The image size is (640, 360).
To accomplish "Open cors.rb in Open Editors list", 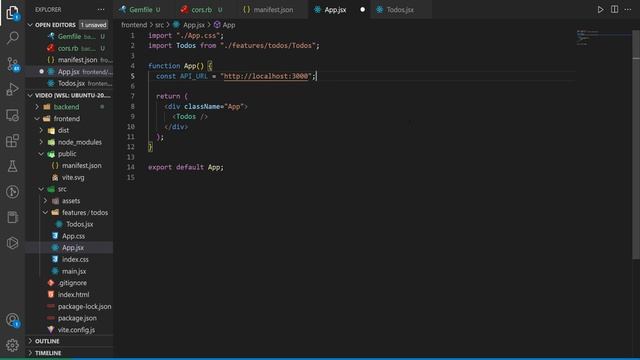I will coord(69,48).
